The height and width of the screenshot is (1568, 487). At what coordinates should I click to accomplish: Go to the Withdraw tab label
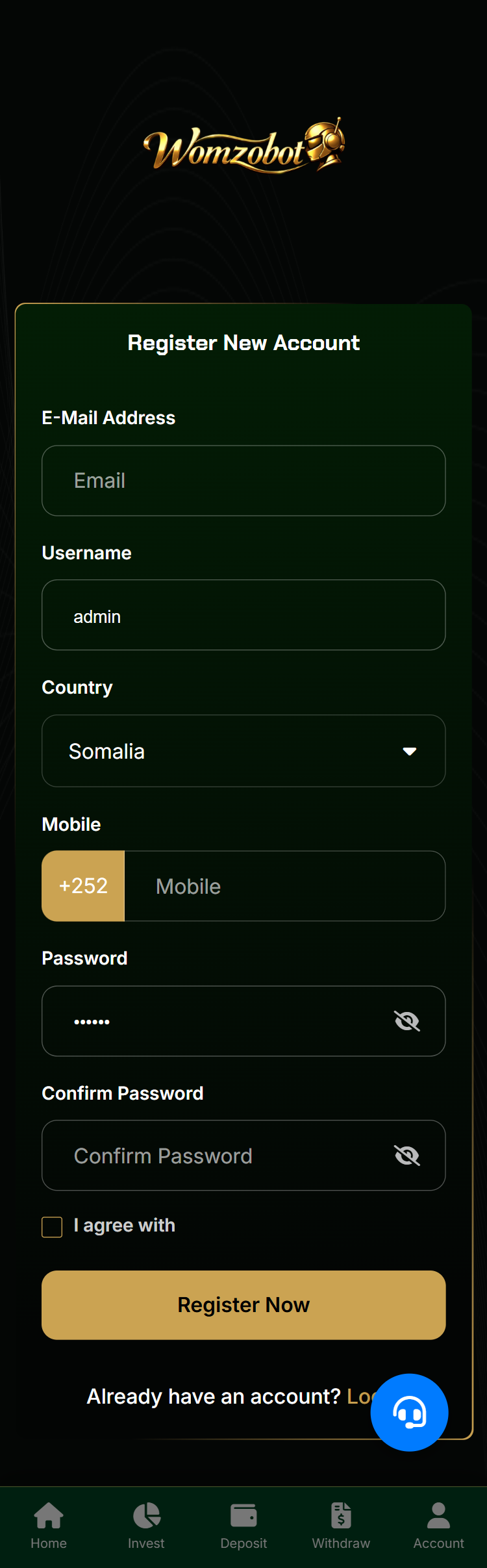pos(341,1543)
